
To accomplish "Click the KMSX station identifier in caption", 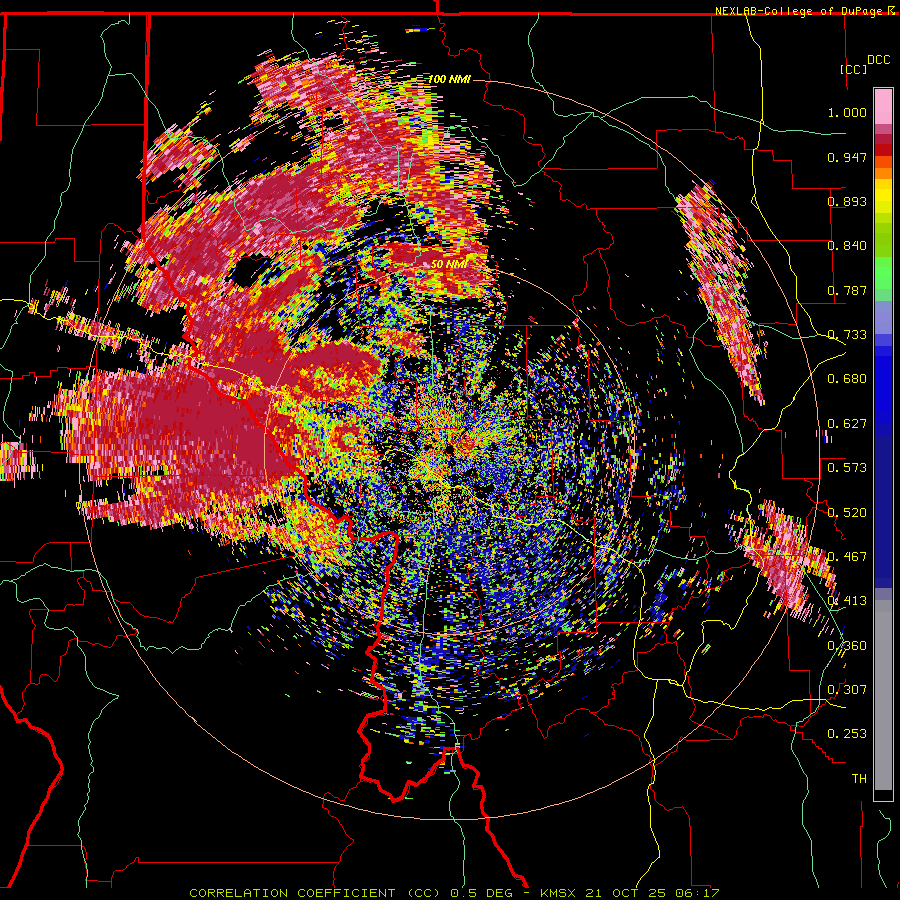I will 560,893.
